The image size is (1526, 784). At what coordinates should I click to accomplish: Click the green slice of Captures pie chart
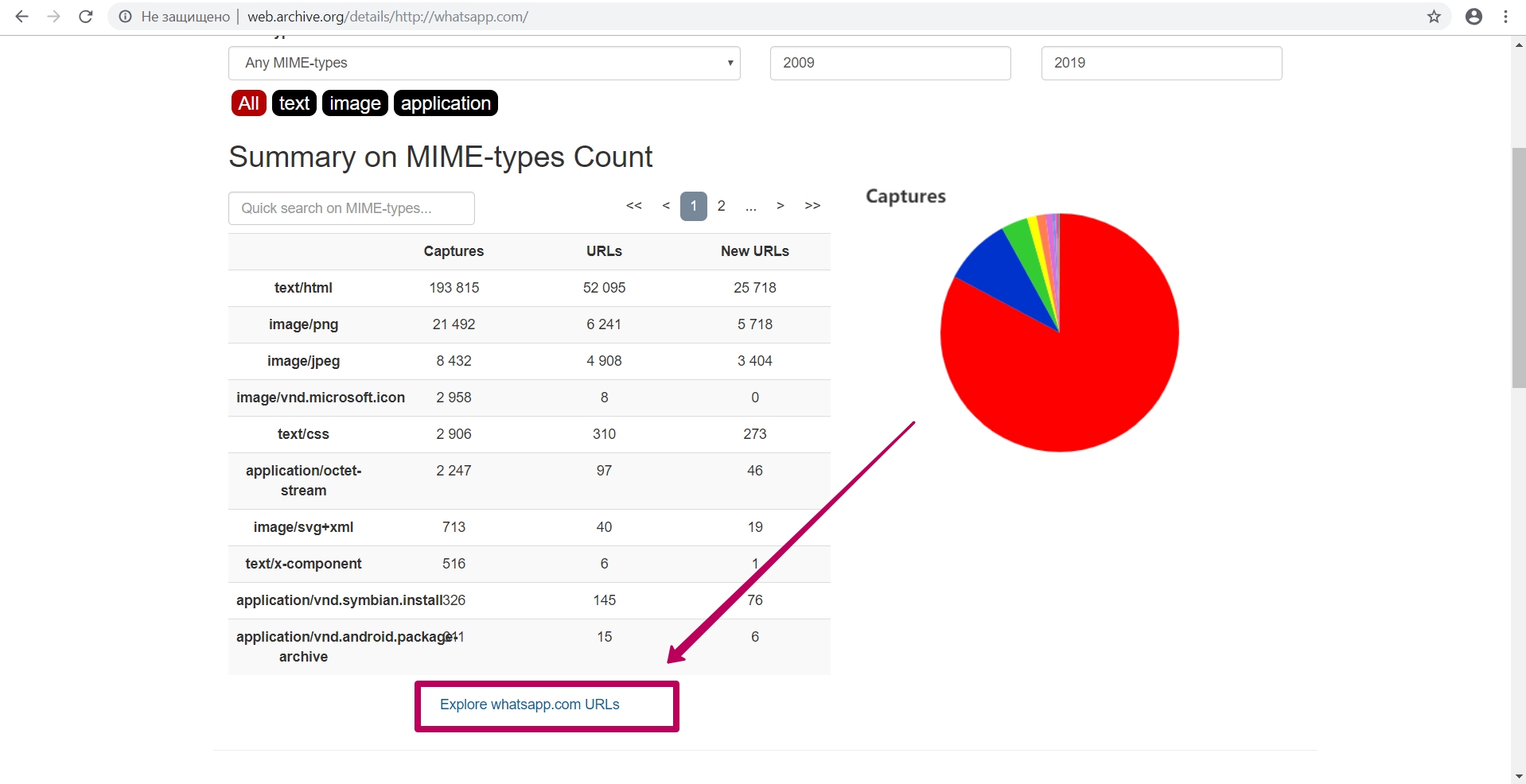(1028, 254)
